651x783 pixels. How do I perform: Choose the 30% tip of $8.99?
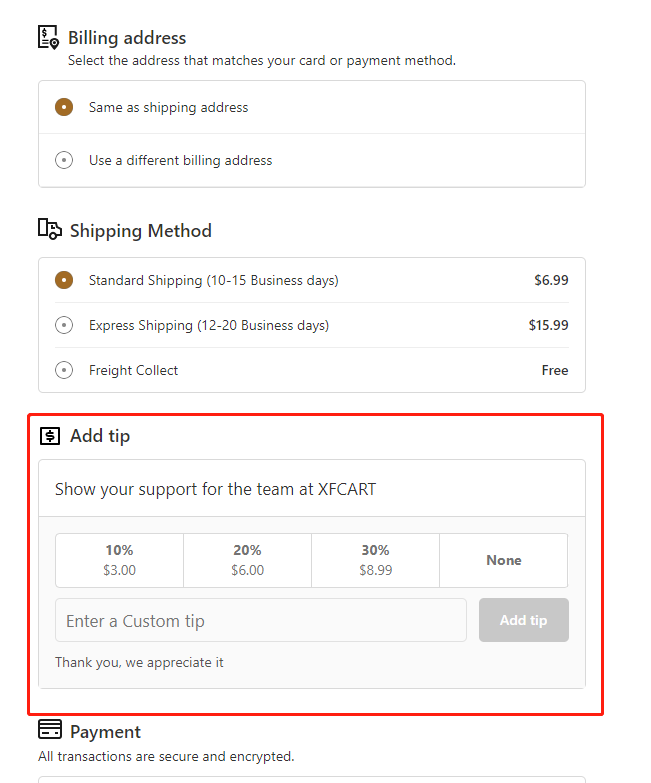pyautogui.click(x=375, y=560)
